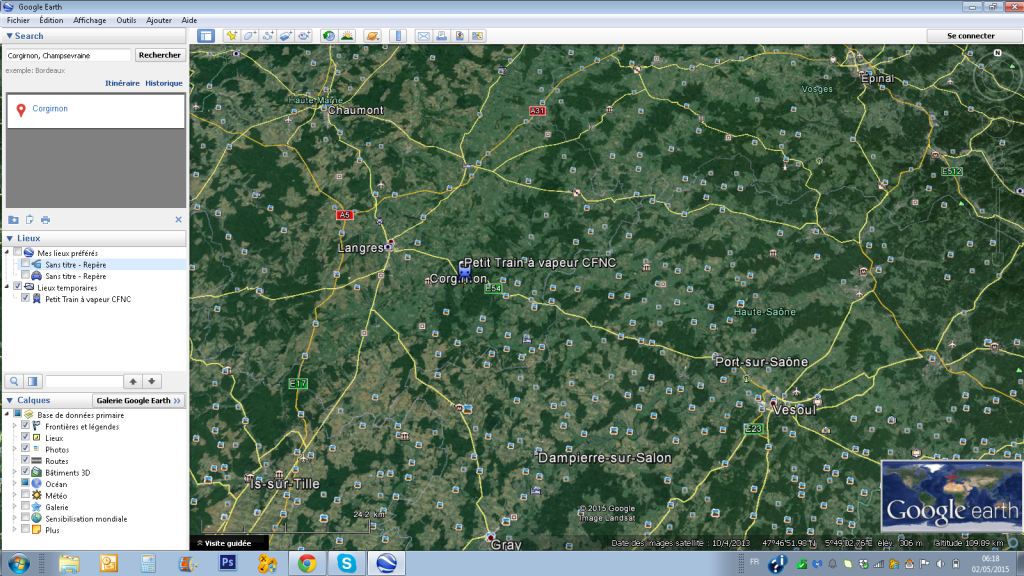This screenshot has height=576, width=1024.
Task: Collapse the Calques panel
Action: 9,400
